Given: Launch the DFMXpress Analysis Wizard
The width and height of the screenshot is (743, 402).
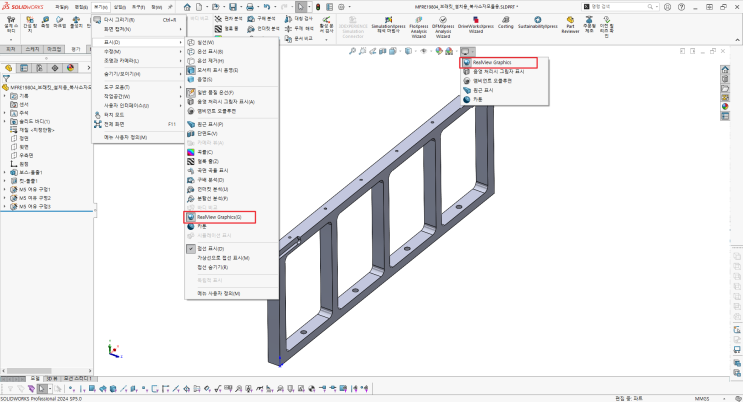Looking at the screenshot, I should point(443,27).
